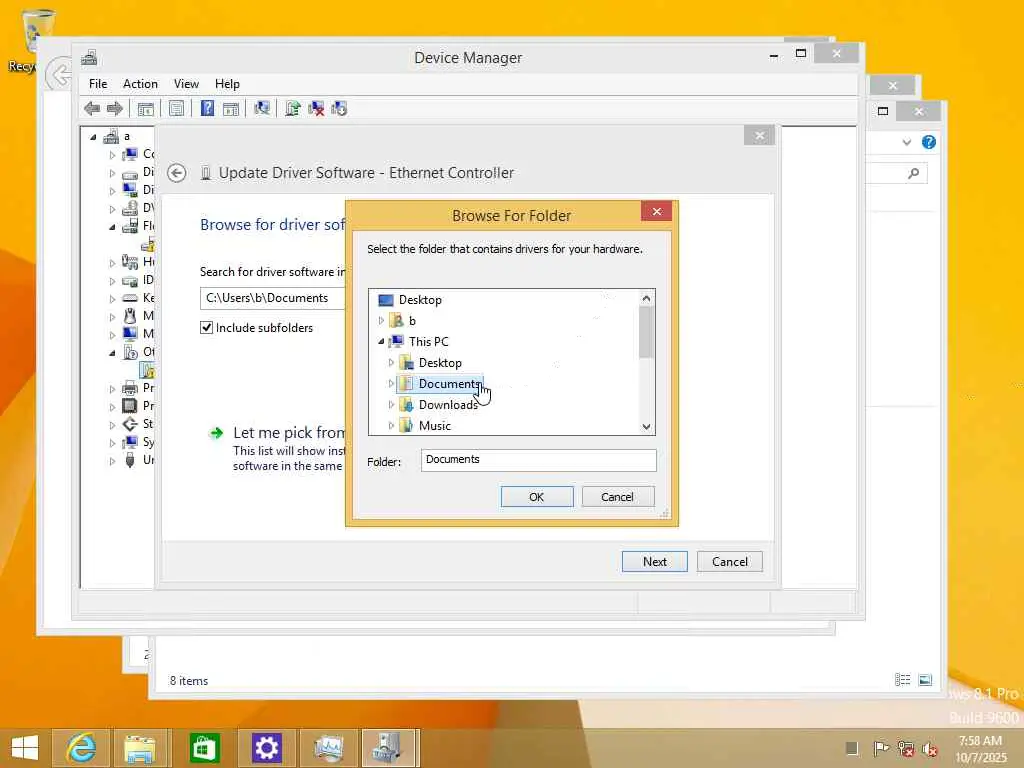The height and width of the screenshot is (768, 1024).
Task: Select the USB controllers plug icon
Action: pos(130,460)
